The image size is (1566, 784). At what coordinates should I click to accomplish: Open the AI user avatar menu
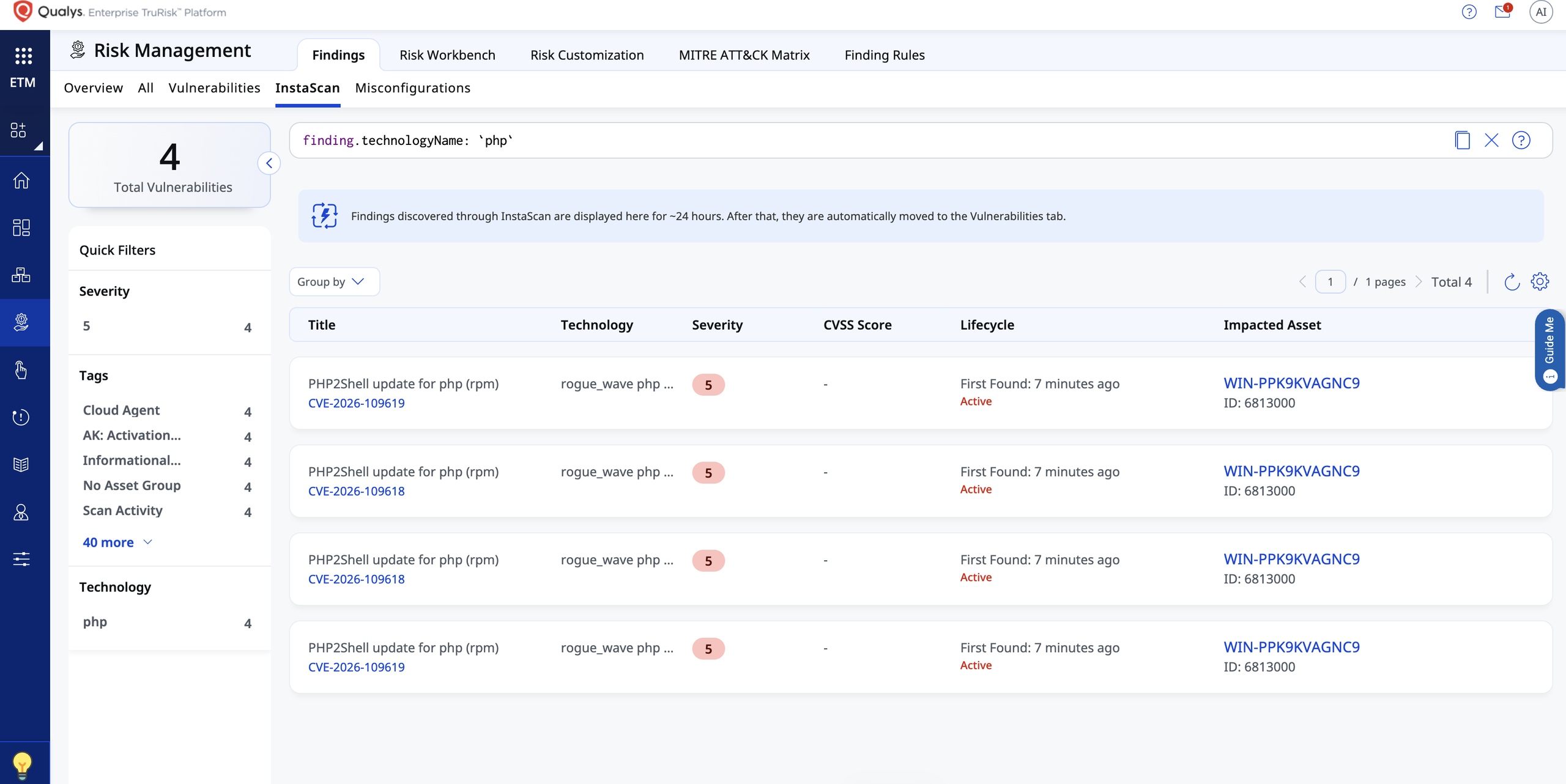tap(1541, 12)
